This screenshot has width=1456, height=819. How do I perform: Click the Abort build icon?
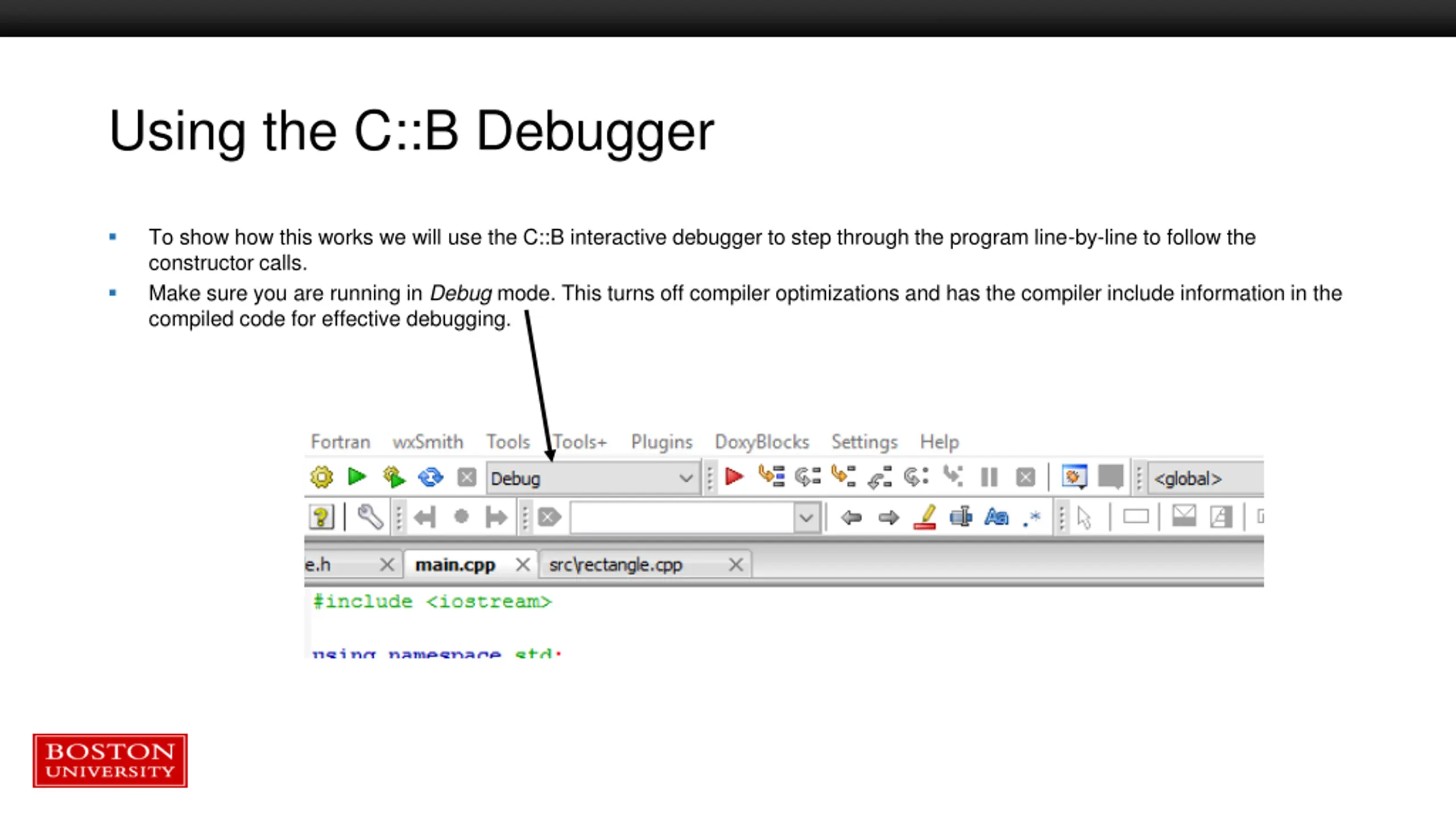click(467, 477)
